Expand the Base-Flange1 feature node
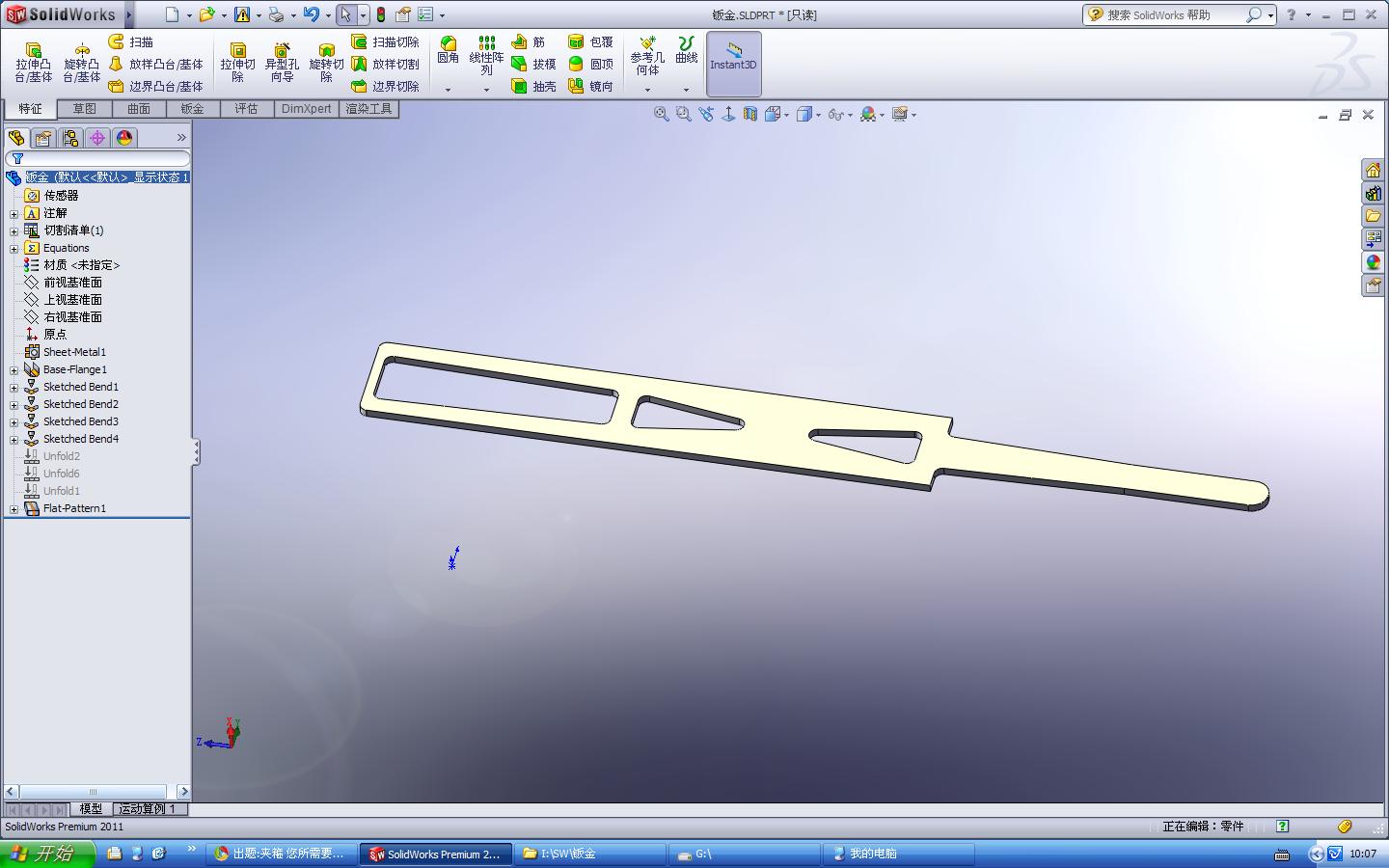Image resolution: width=1389 pixels, height=868 pixels. (x=14, y=369)
